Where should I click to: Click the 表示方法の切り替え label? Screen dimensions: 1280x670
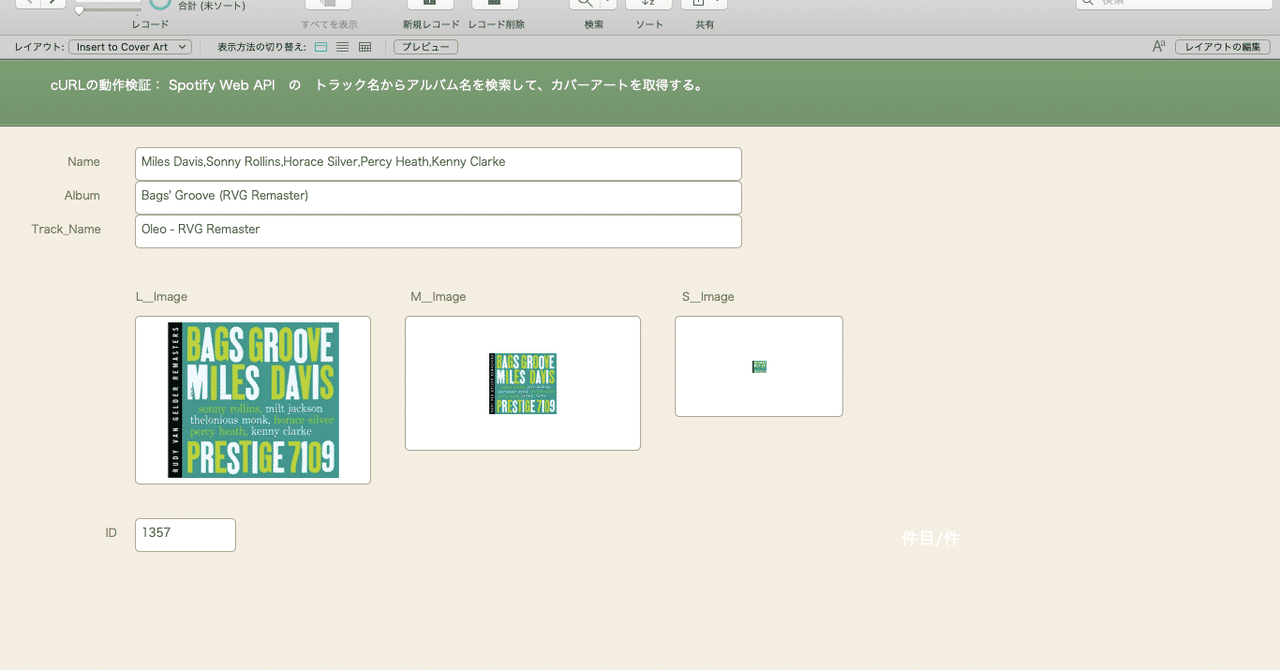[262, 47]
